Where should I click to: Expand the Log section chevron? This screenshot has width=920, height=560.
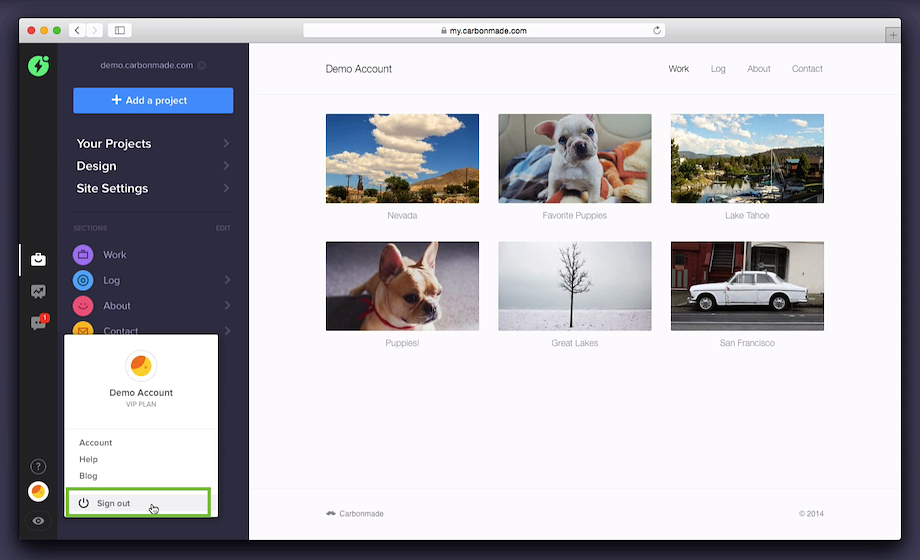[227, 280]
